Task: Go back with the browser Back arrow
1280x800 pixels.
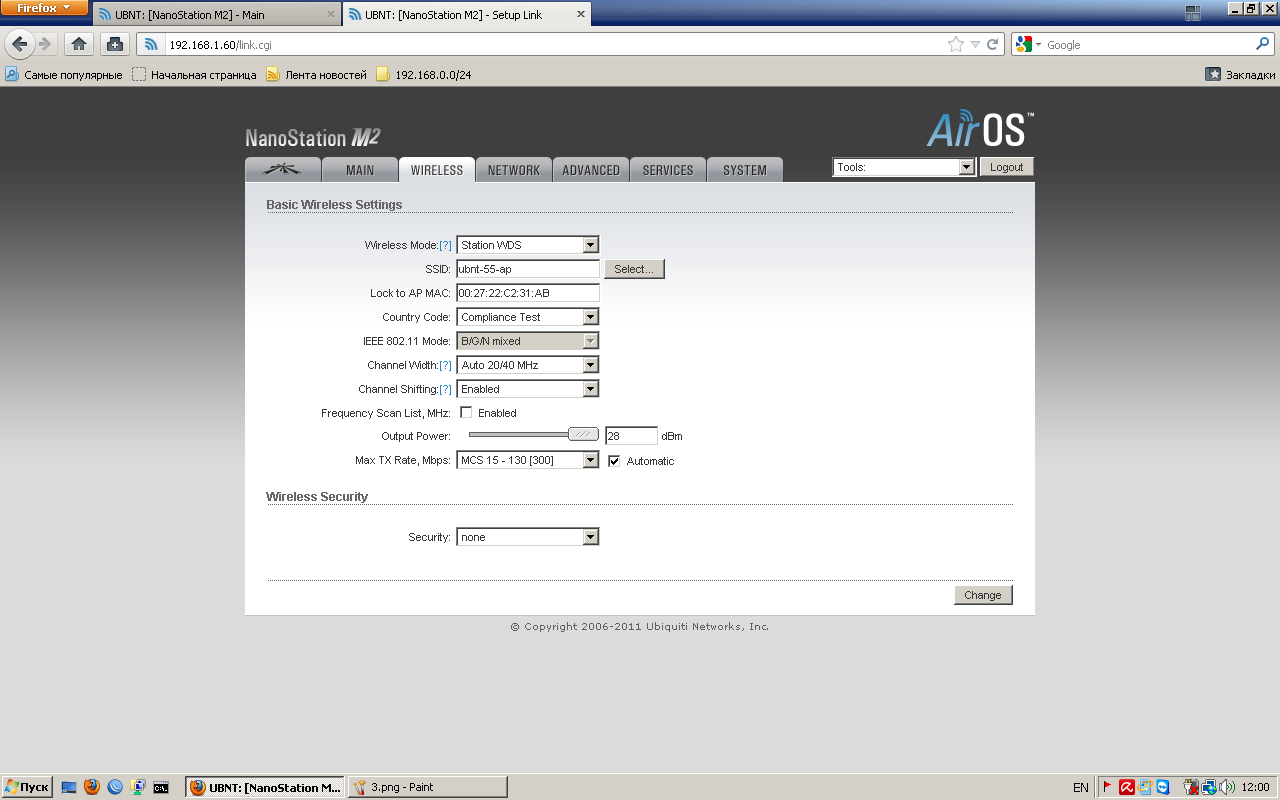Action: [19, 44]
